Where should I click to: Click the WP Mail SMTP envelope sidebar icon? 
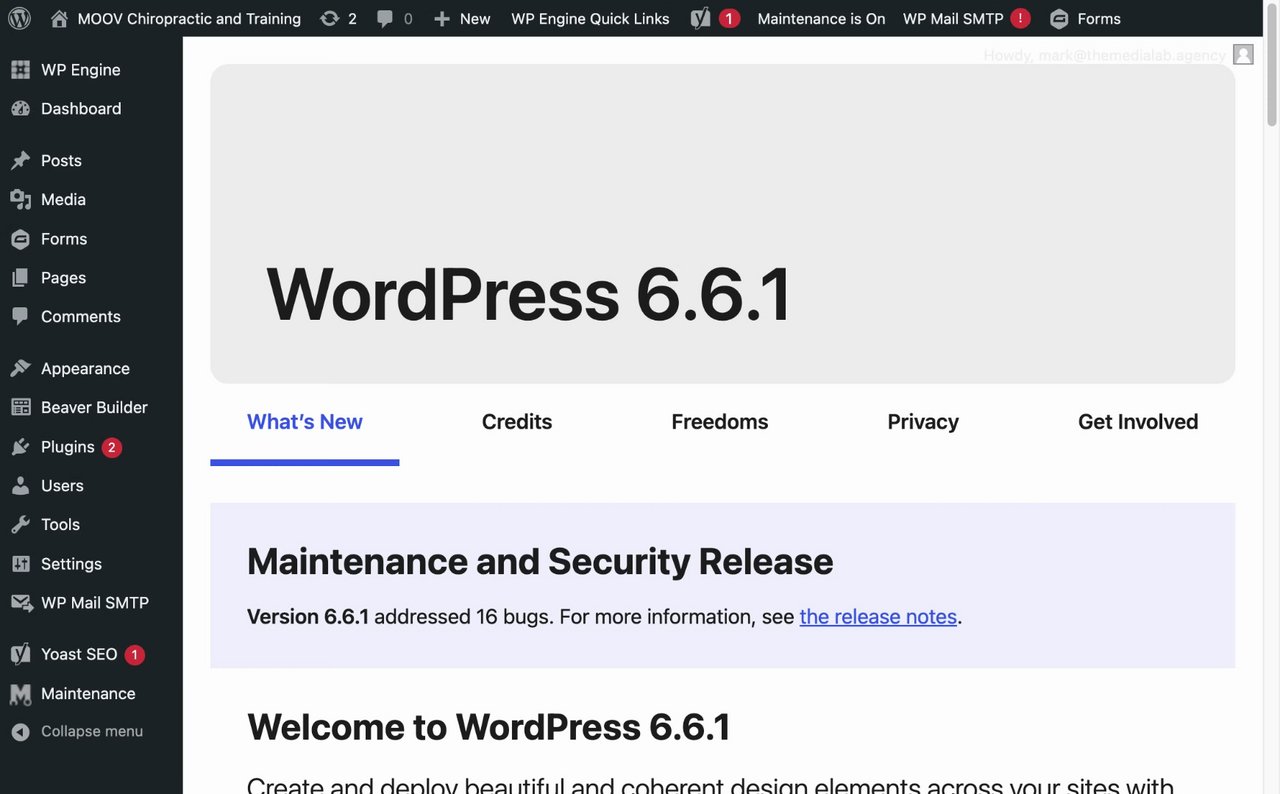coord(20,603)
